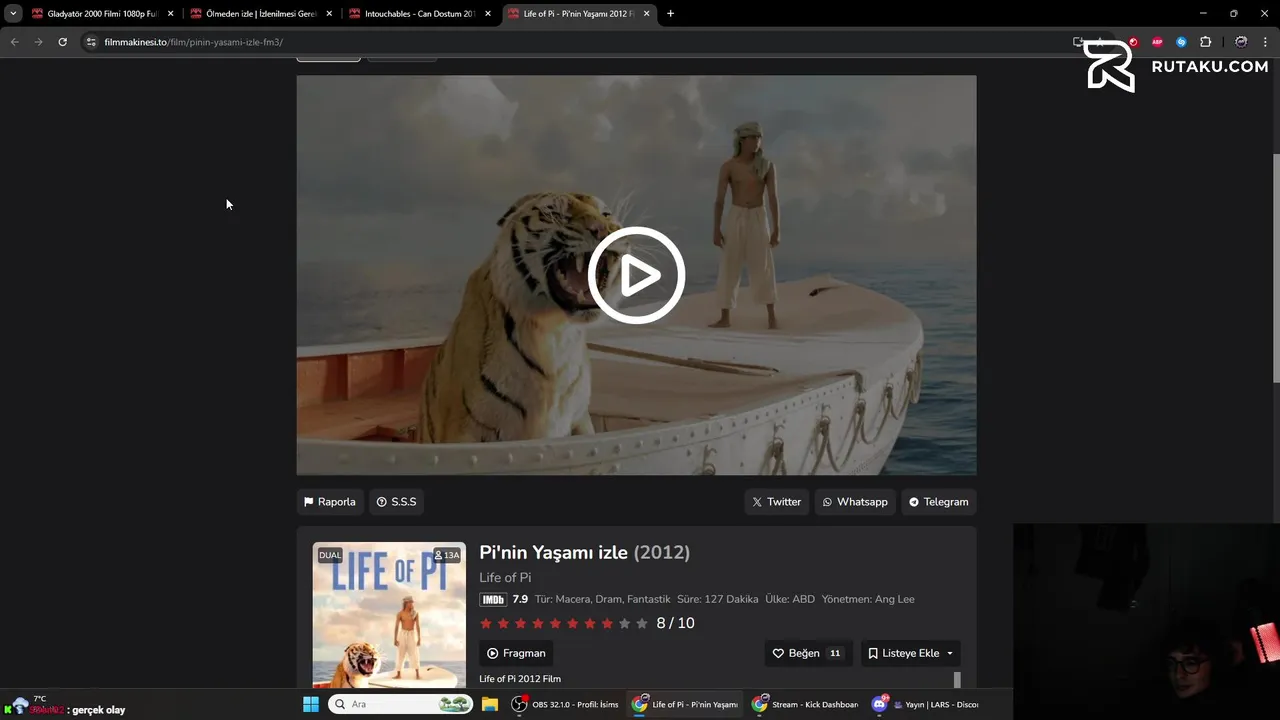Viewport: 1280px width, 720px height.
Task: Open the Chrome Extensions puzzle menu
Action: click(1205, 42)
